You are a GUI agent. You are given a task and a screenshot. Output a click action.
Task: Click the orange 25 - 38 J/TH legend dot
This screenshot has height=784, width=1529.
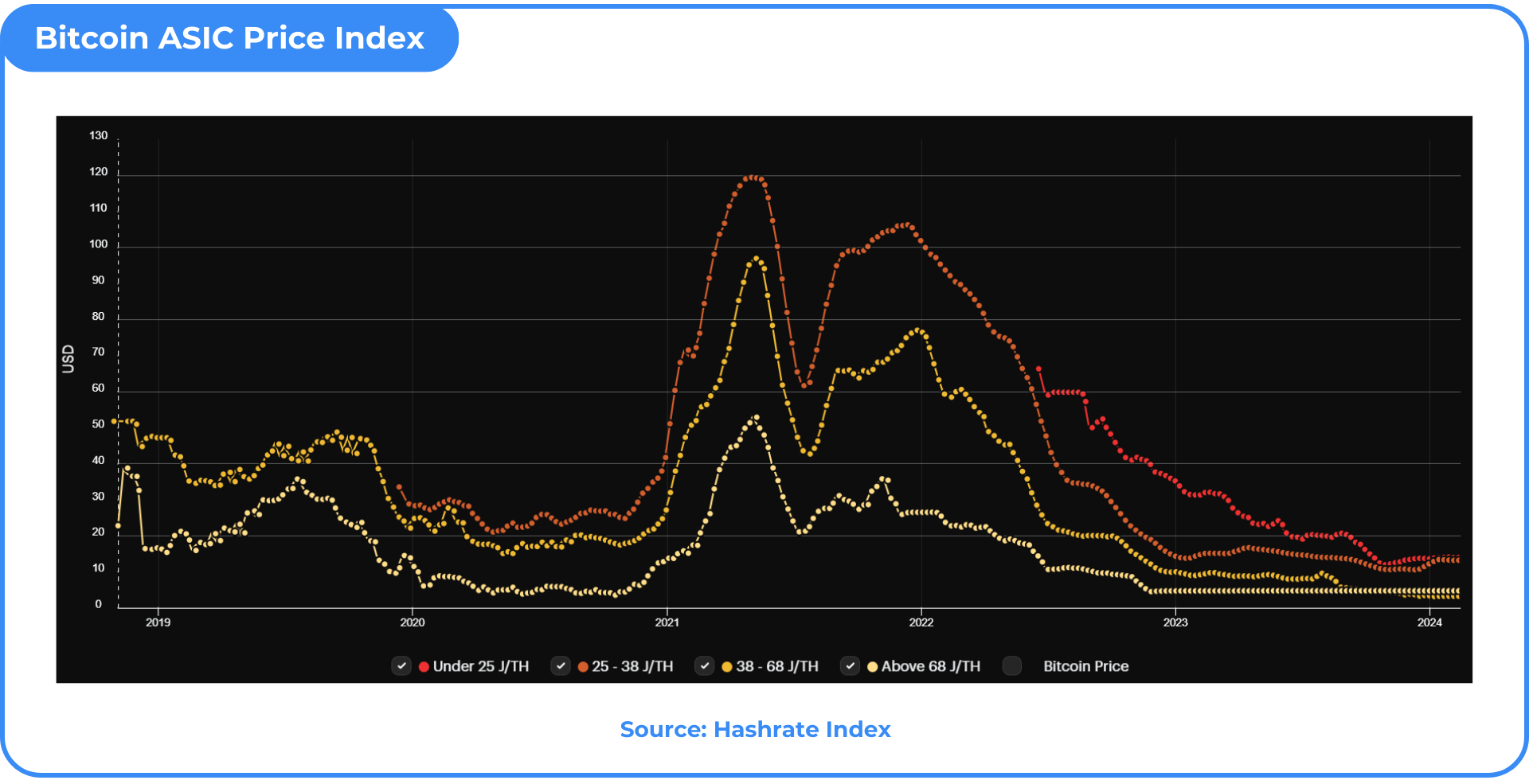click(583, 667)
